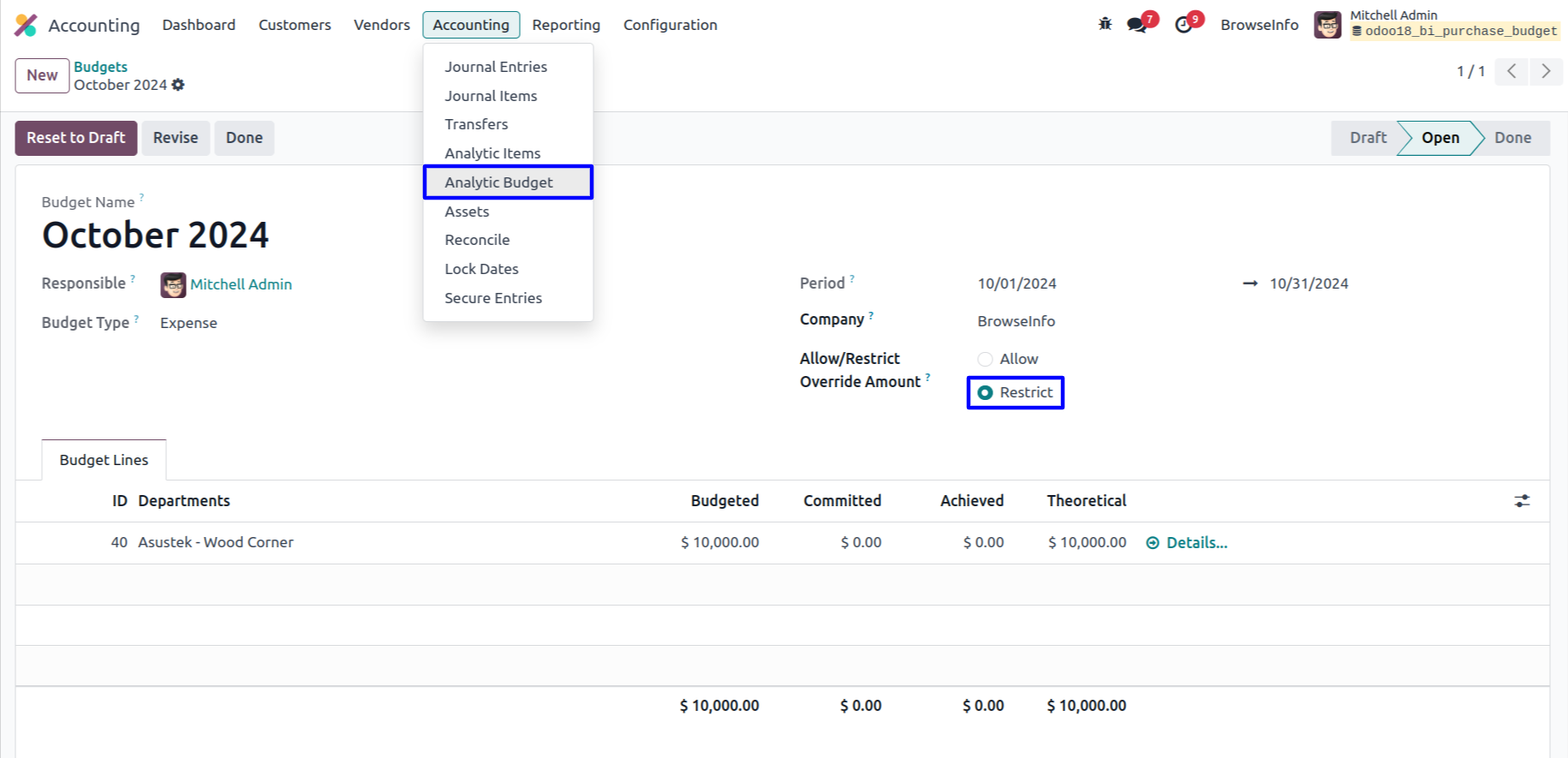Click the gear icon beside October 2024
The image size is (1568, 758).
[x=178, y=85]
